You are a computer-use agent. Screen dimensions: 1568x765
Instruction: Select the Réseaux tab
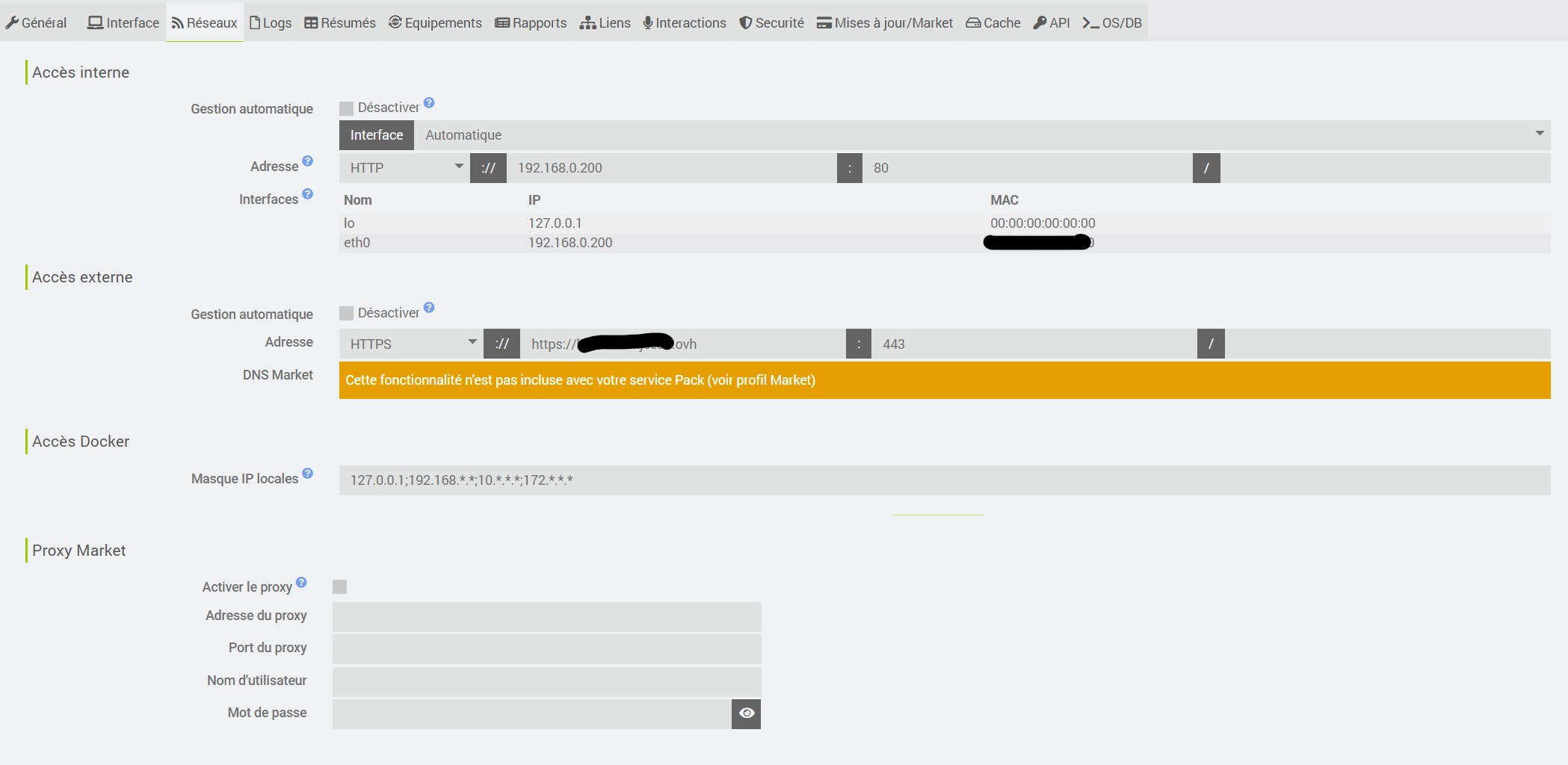(205, 22)
